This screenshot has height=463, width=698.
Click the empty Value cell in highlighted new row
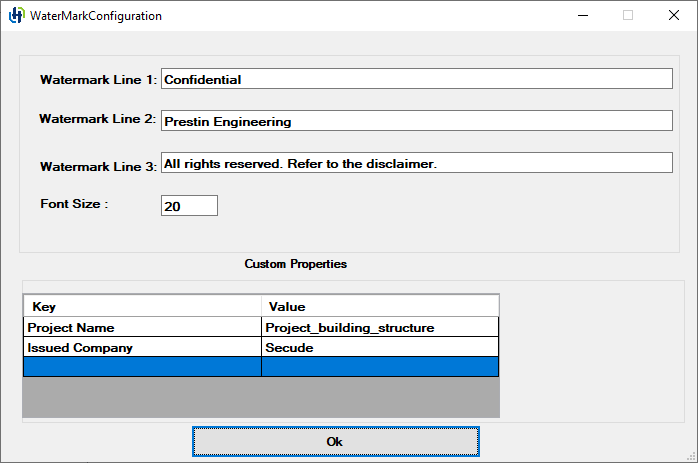379,367
